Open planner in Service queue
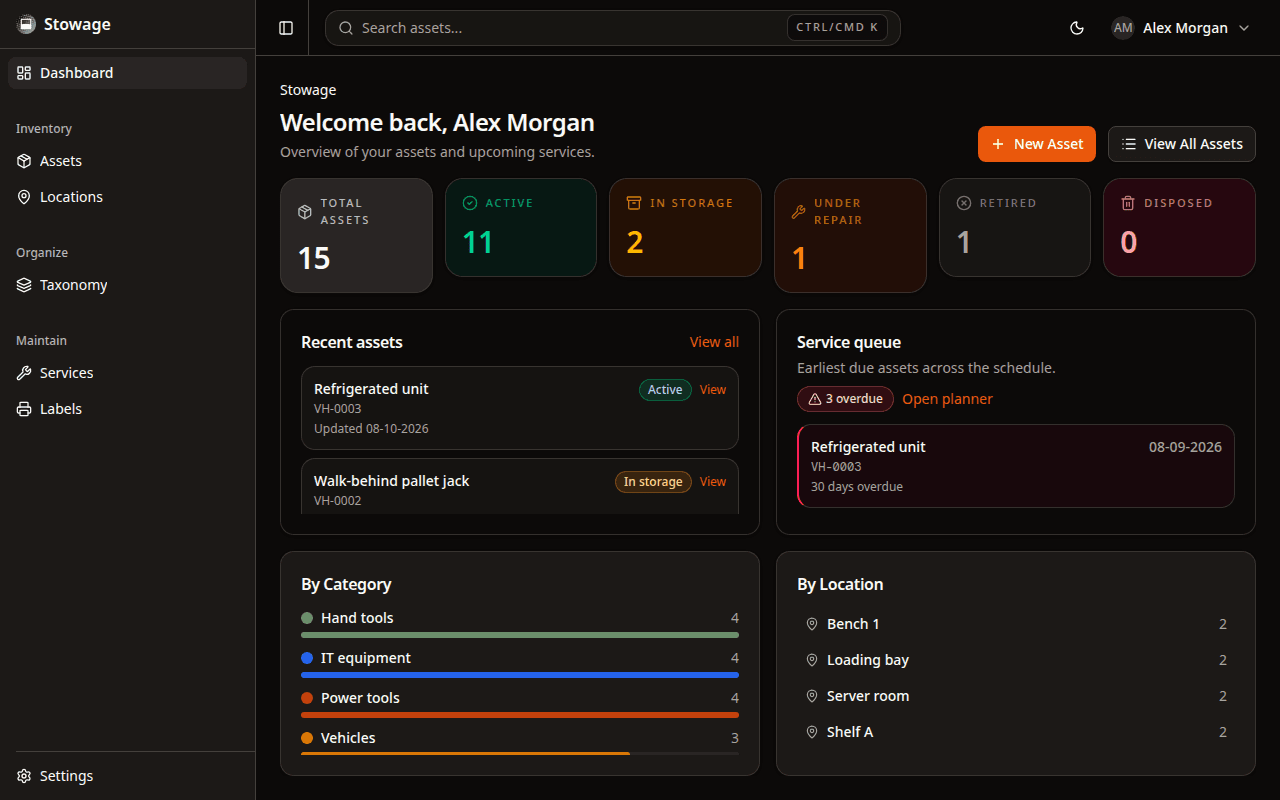Viewport: 1280px width, 800px height. point(947,399)
